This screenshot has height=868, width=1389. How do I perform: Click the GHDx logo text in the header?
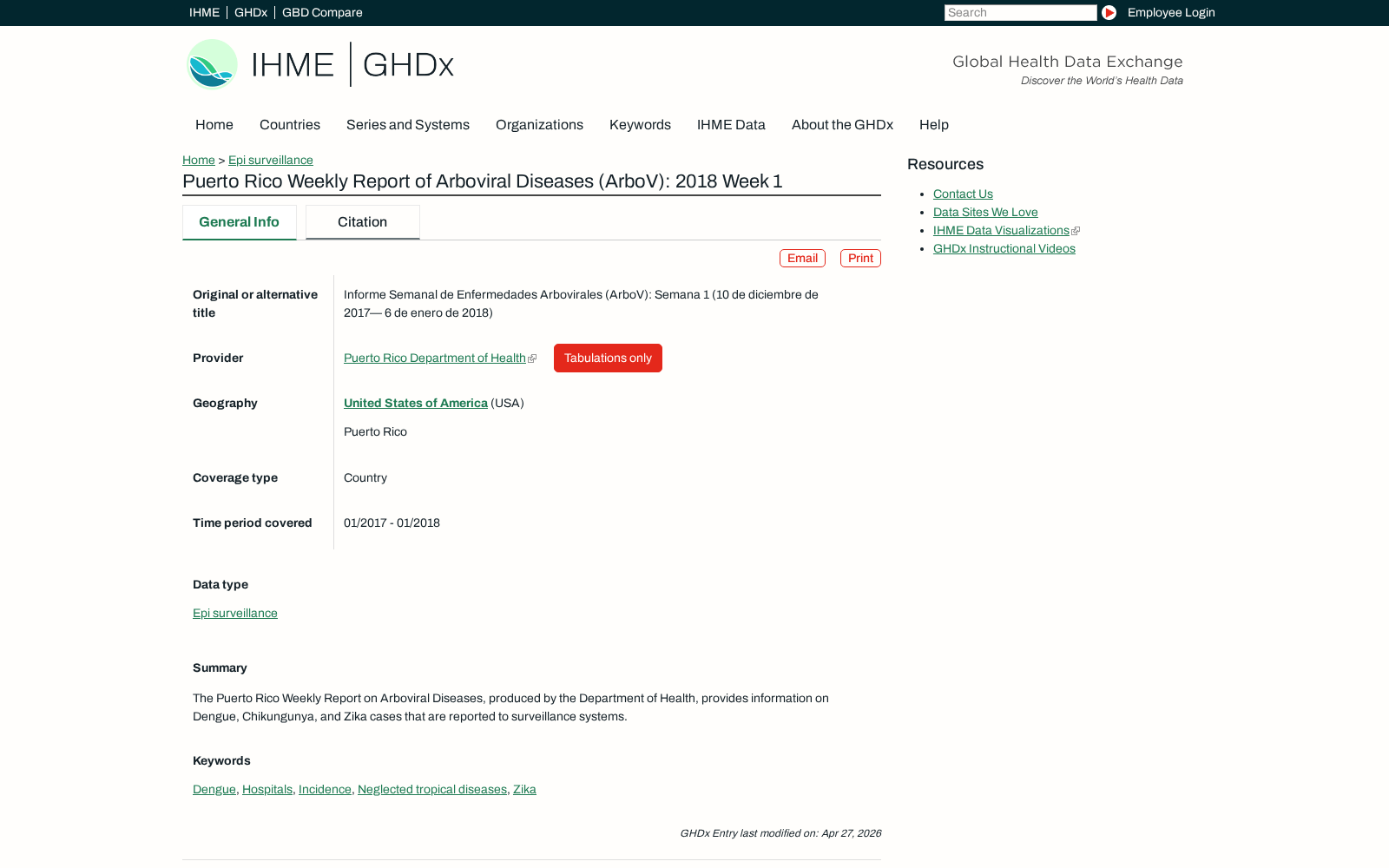point(408,65)
